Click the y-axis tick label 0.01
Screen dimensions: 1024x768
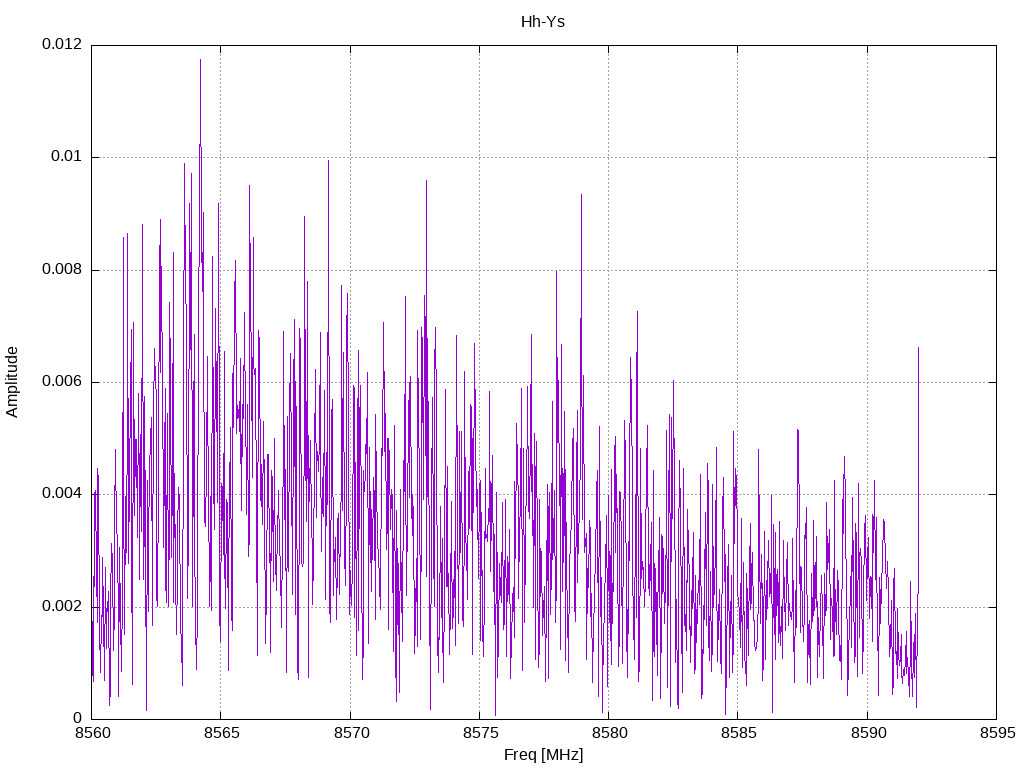67,156
